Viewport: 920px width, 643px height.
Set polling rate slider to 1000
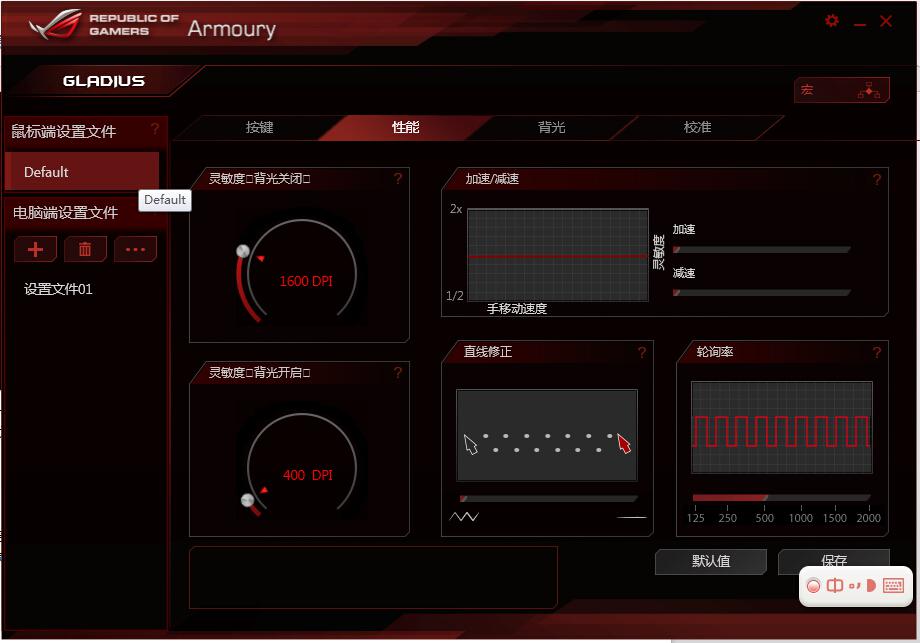pyautogui.click(x=800, y=498)
